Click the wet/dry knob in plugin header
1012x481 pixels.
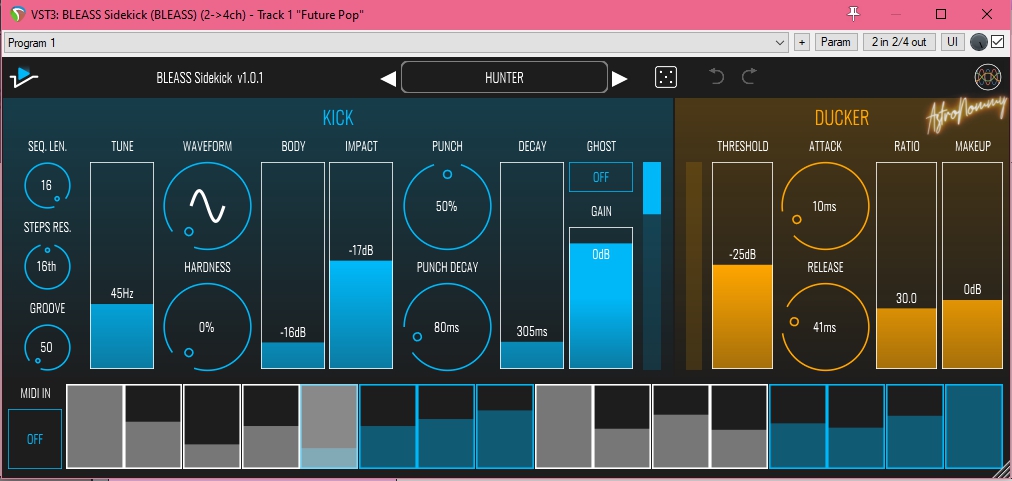978,42
